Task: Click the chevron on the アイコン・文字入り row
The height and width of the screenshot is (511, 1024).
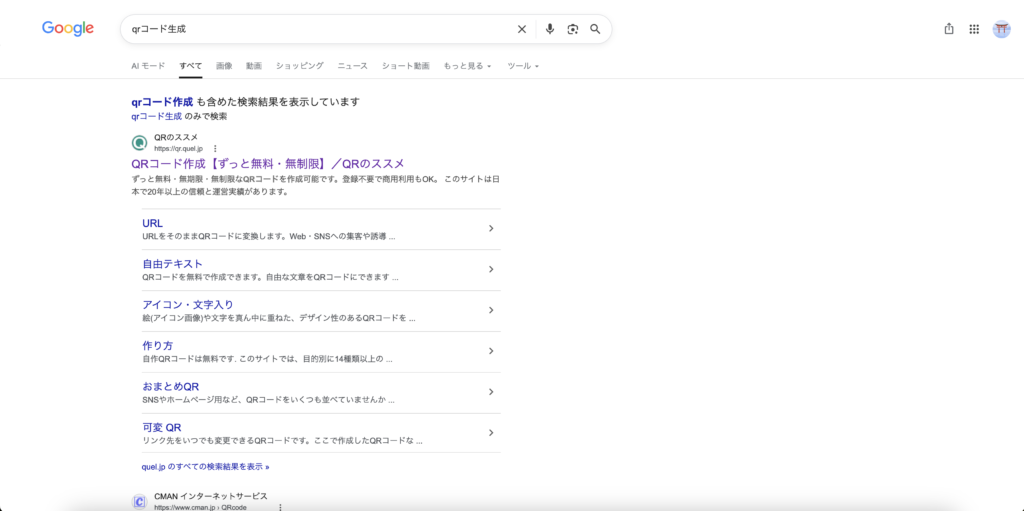Action: pos(491,310)
